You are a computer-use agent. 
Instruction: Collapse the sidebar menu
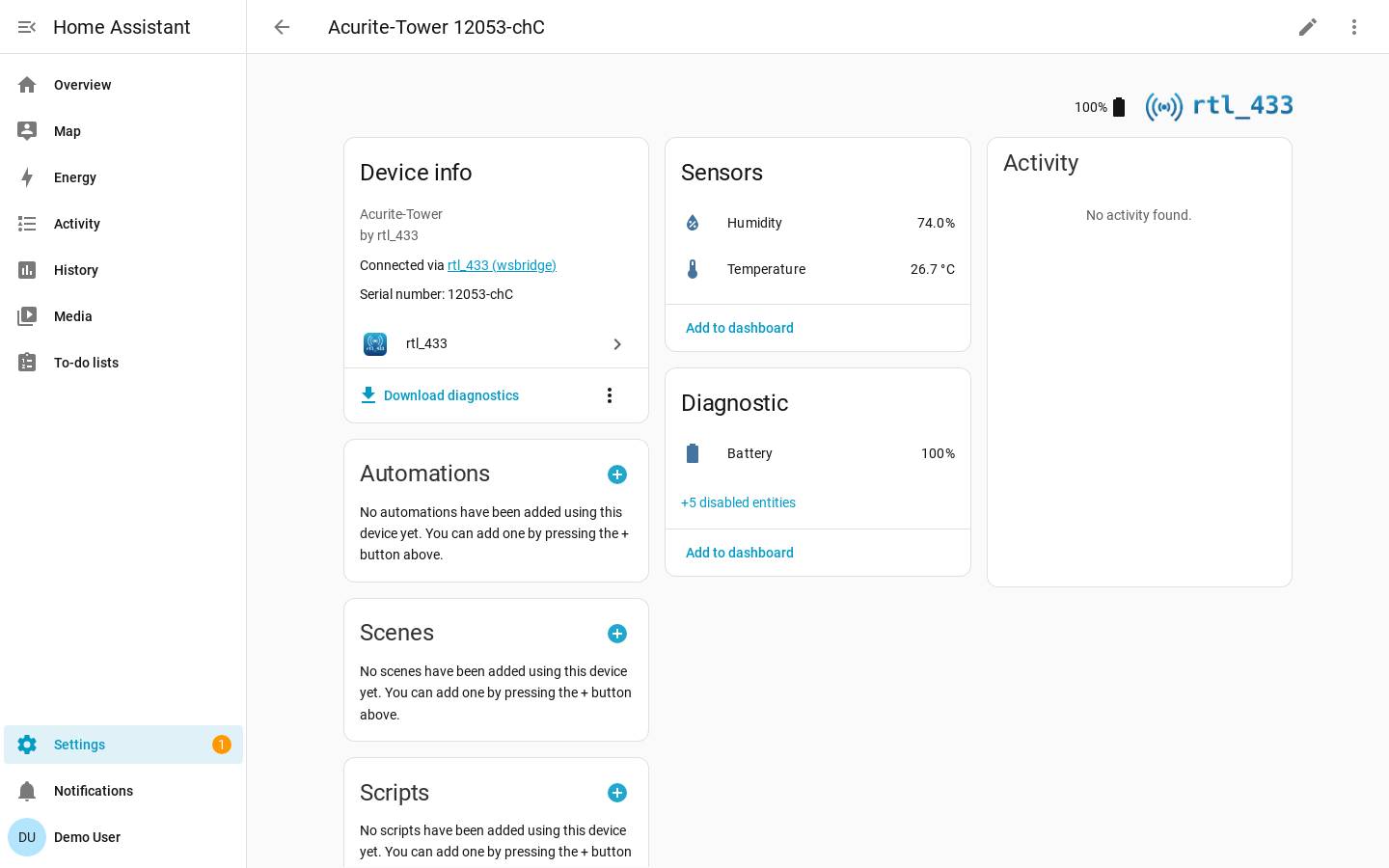27,27
